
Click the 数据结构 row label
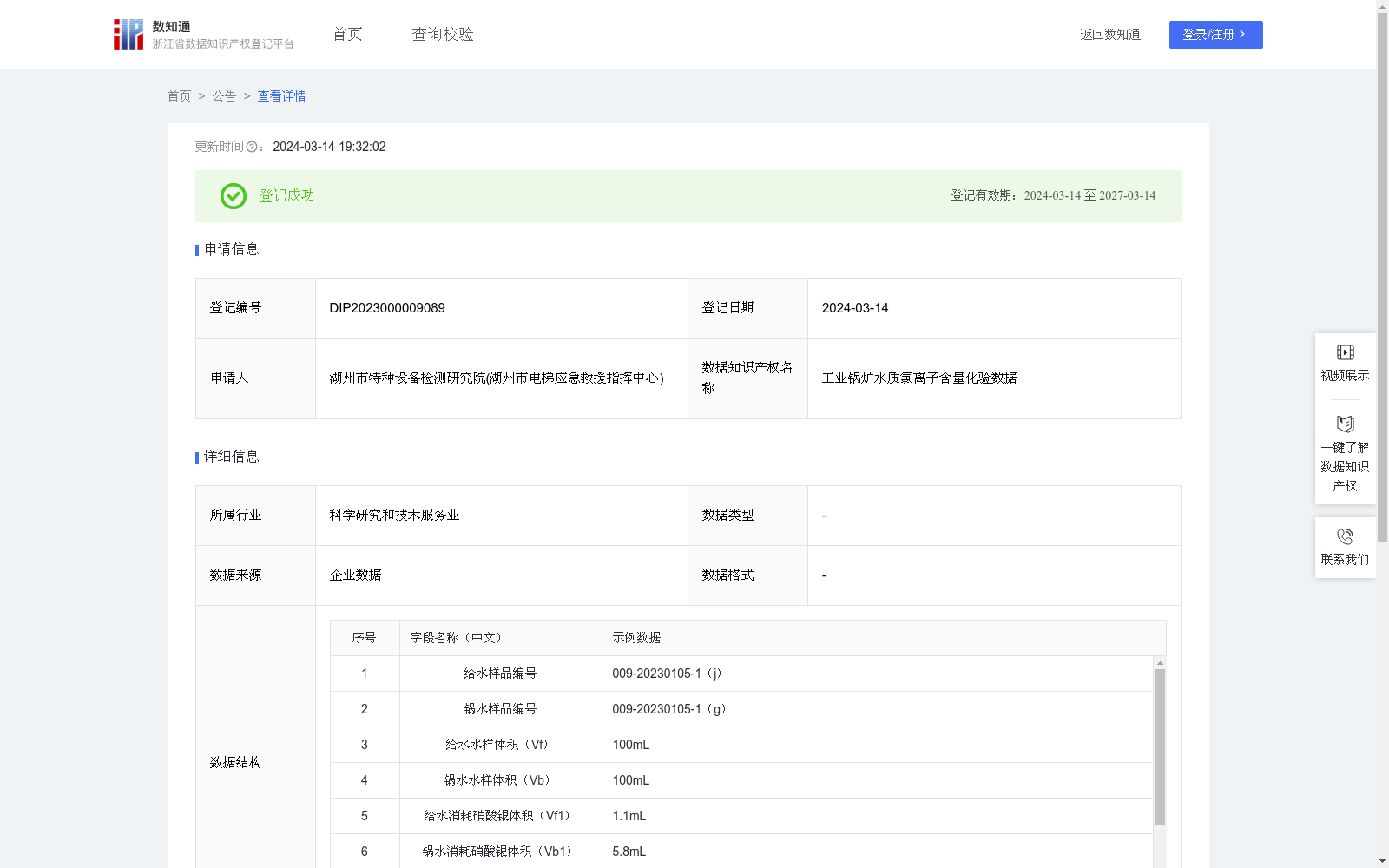[235, 763]
